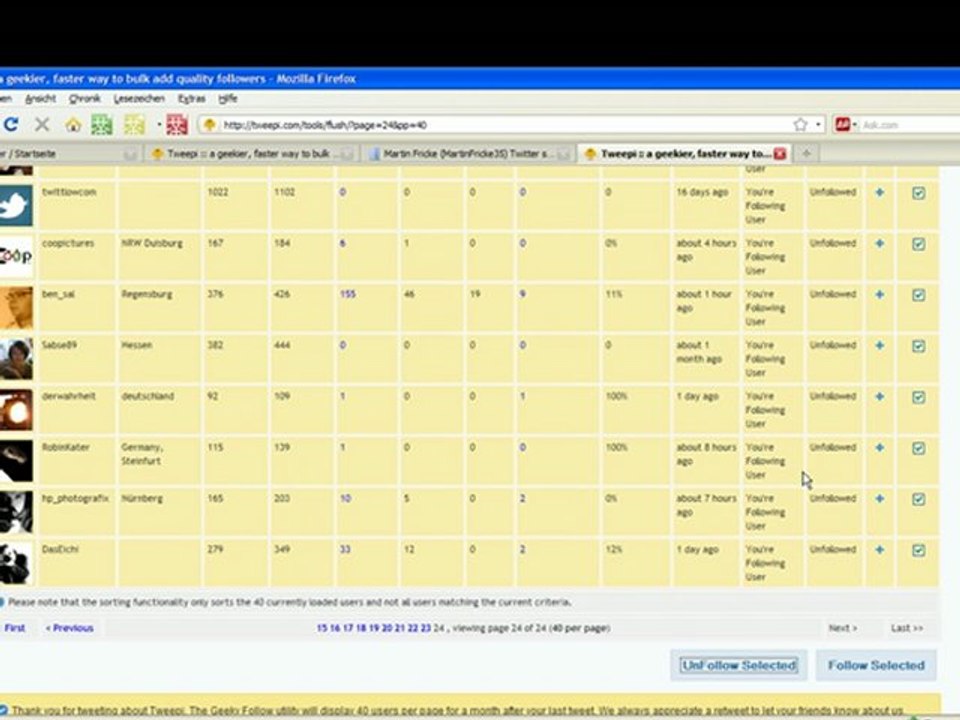
Task: Go to the First page link
Action: 15,628
